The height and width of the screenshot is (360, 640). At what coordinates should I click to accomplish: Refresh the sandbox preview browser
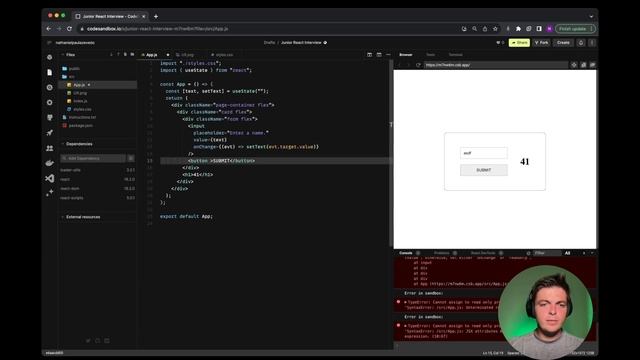[418, 65]
